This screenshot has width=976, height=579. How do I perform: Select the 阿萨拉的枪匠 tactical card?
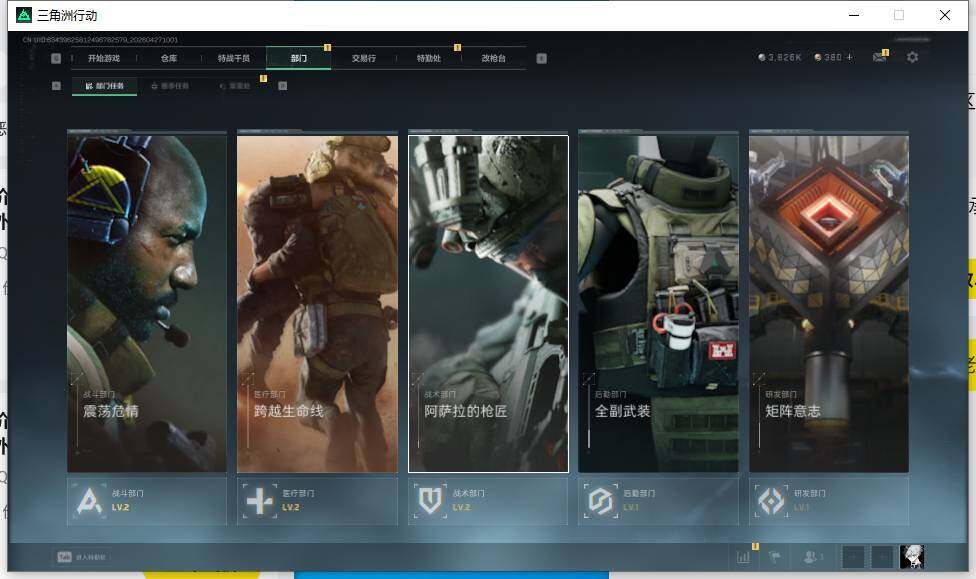tap(488, 303)
